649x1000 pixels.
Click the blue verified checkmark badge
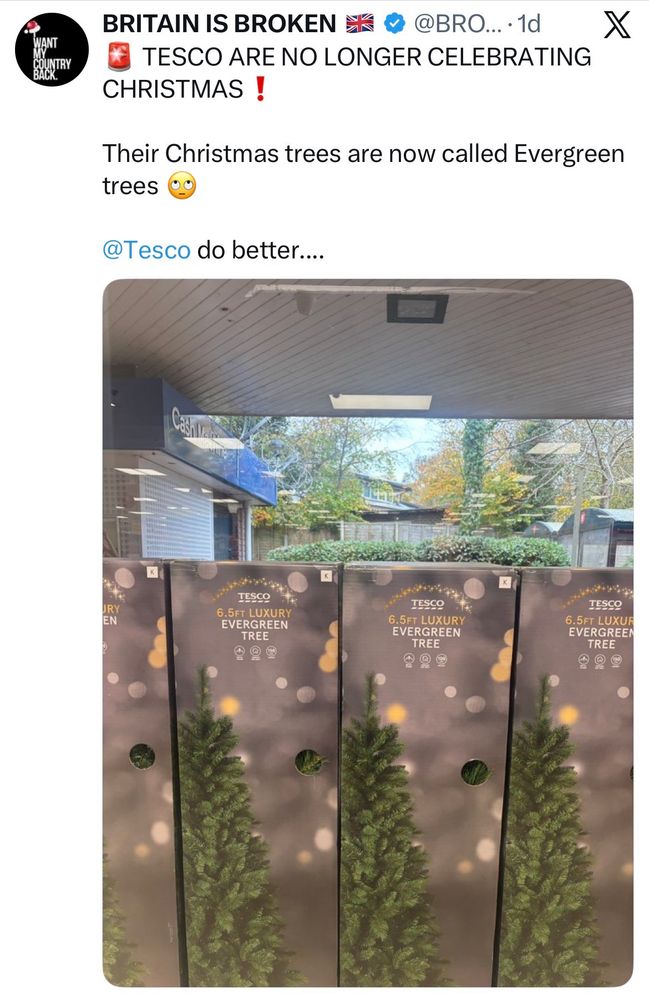click(395, 24)
